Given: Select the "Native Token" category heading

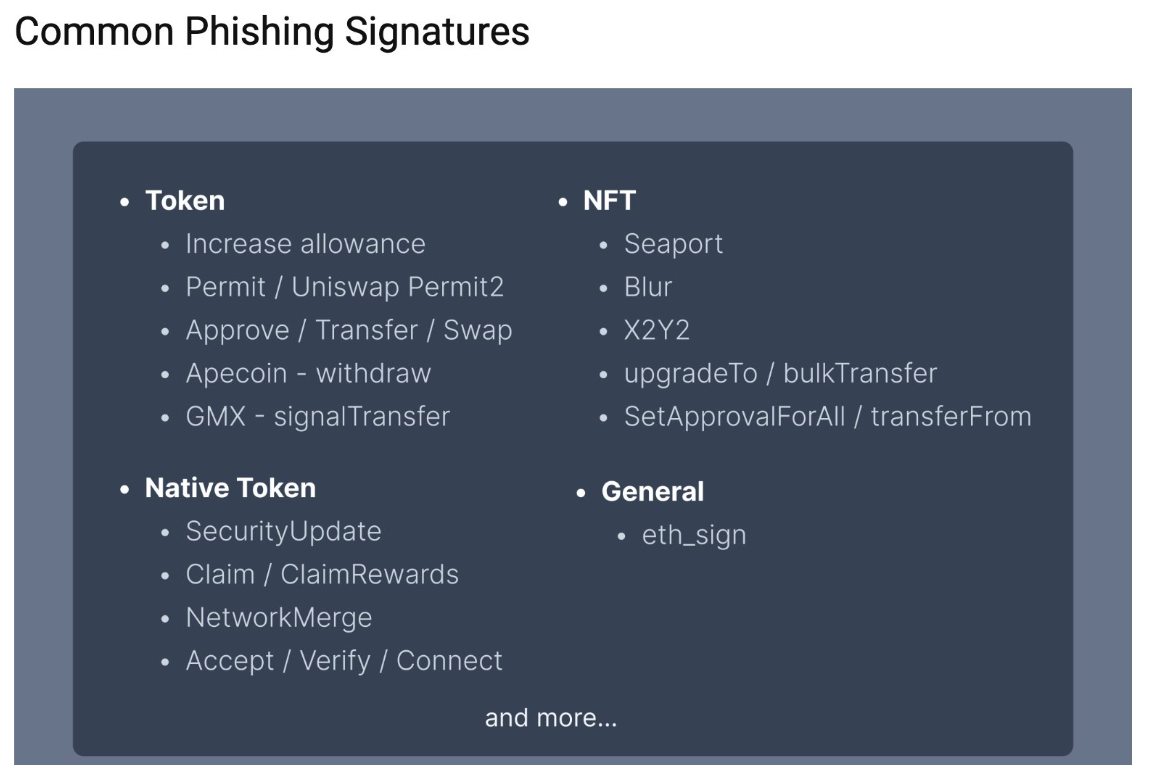Looking at the screenshot, I should [x=230, y=488].
